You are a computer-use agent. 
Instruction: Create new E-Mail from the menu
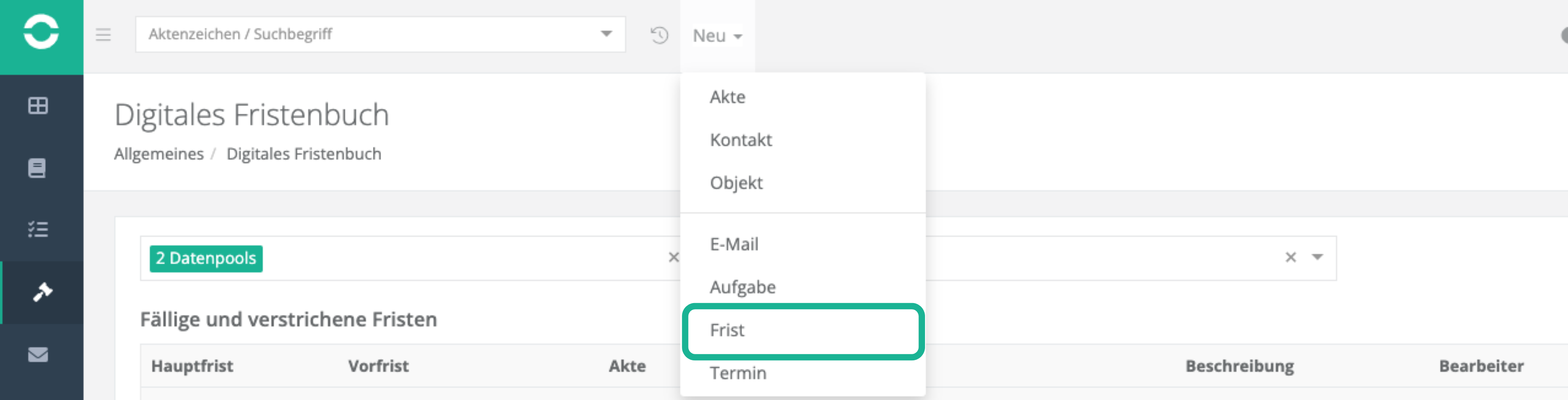[x=734, y=245]
